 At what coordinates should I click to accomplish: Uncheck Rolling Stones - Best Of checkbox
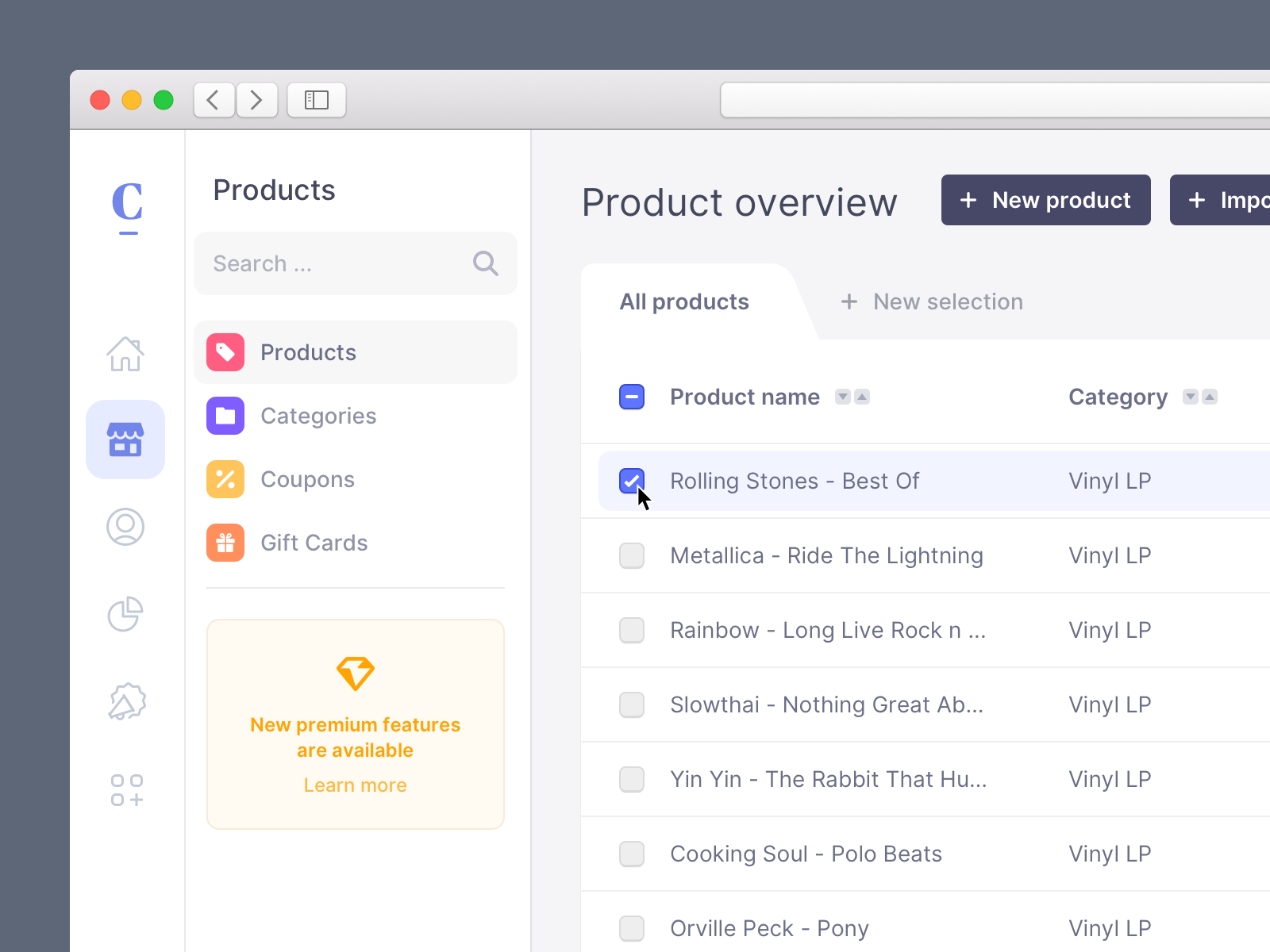coord(632,481)
